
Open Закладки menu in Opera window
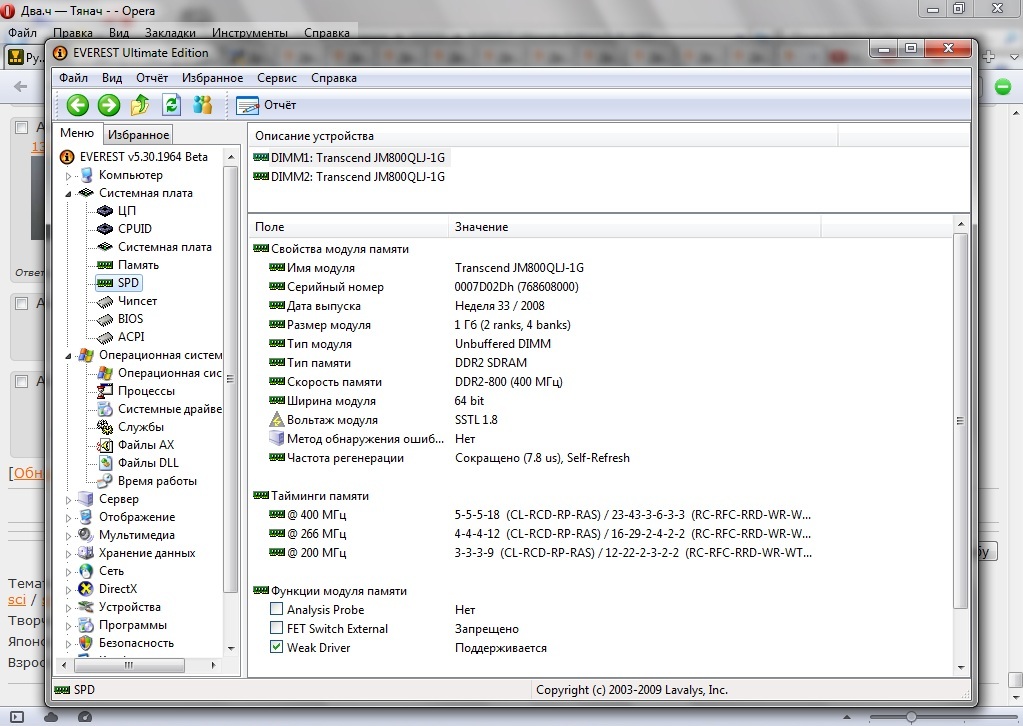[x=170, y=33]
